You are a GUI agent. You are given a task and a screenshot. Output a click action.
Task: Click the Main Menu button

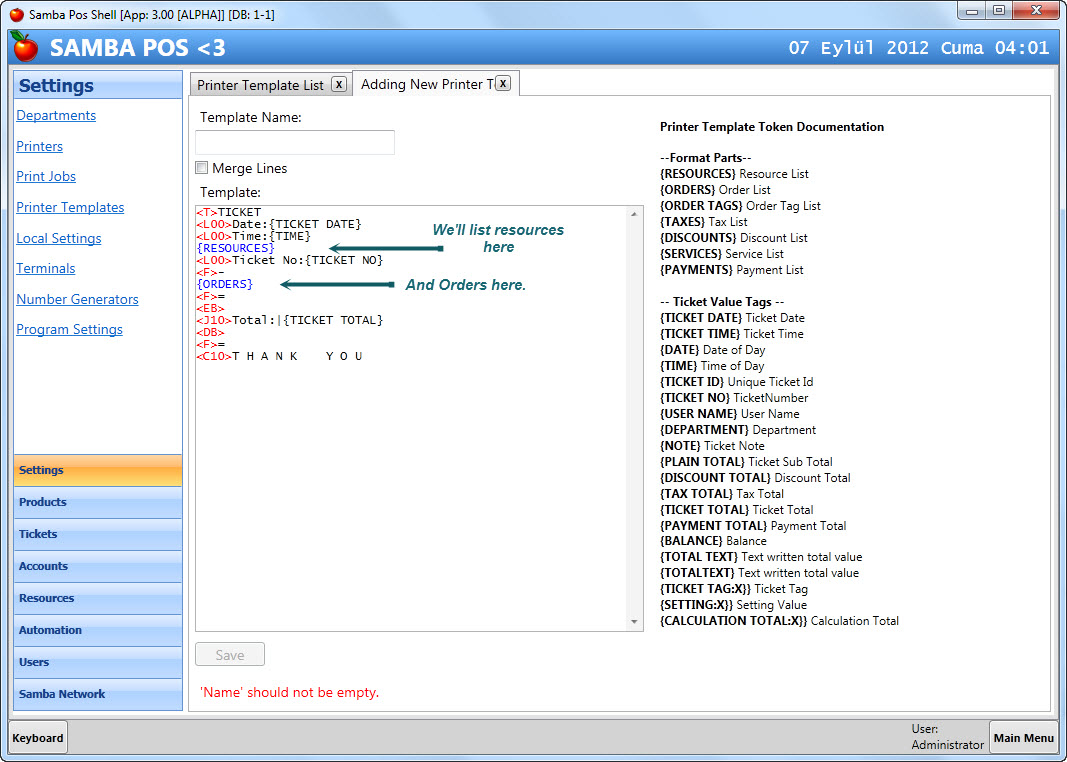coord(1023,738)
